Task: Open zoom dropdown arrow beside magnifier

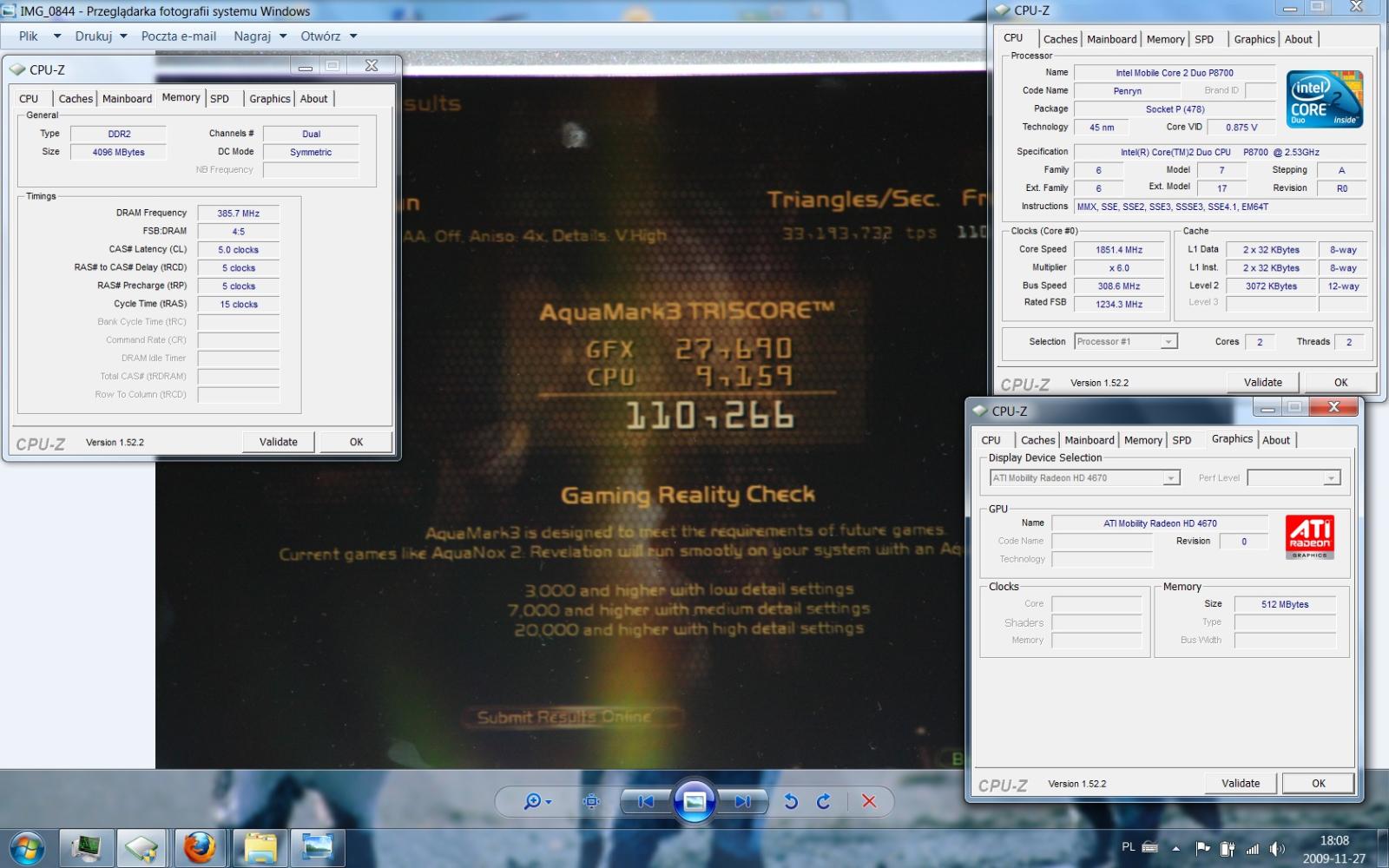Action: point(549,802)
